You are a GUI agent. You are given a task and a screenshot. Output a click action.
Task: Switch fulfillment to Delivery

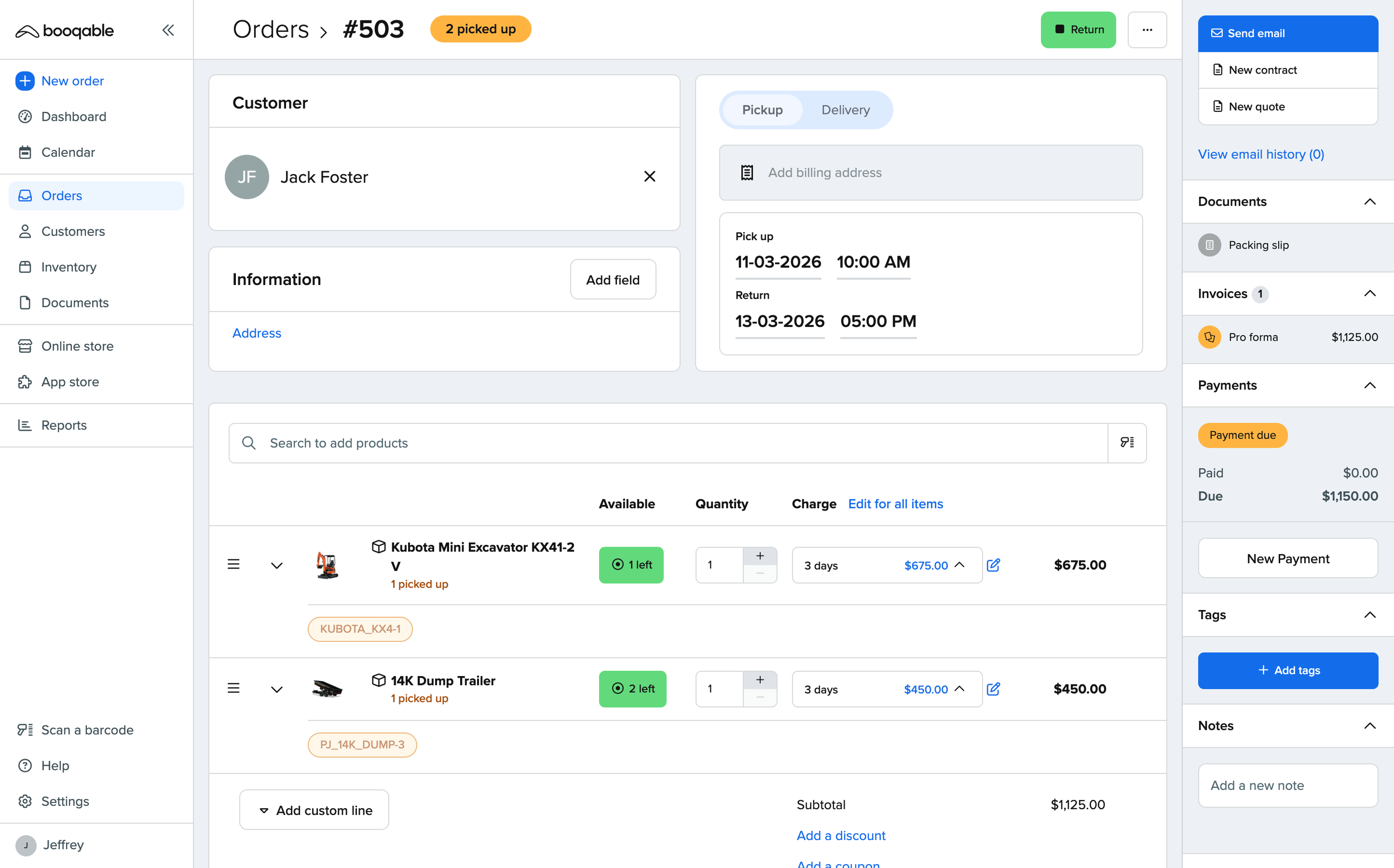(845, 109)
